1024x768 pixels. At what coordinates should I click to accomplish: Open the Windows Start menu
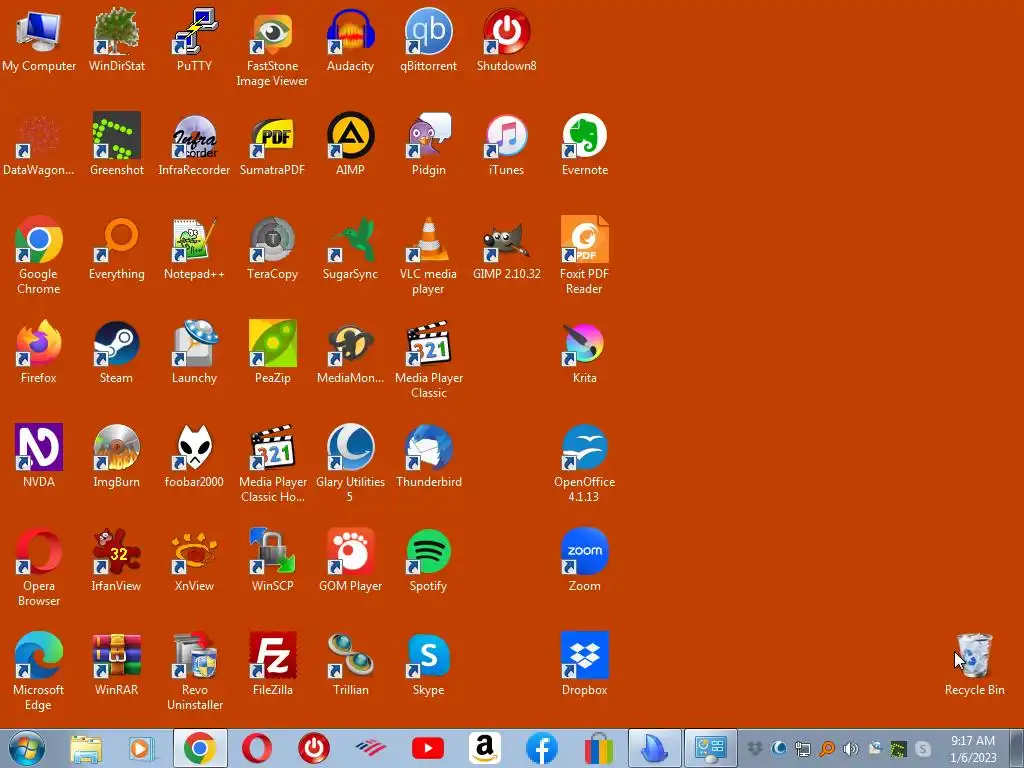(27, 748)
